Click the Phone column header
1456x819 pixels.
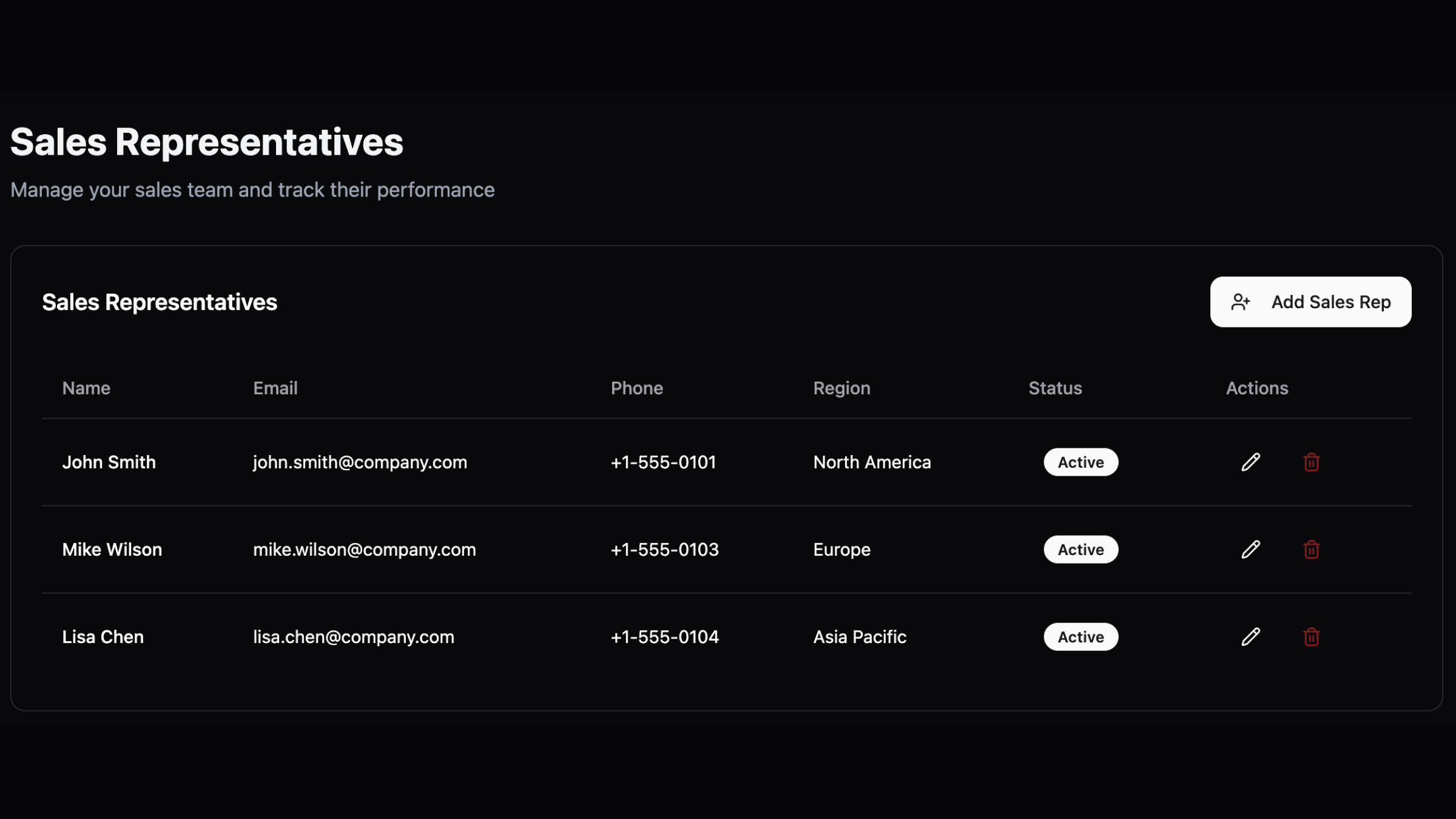click(x=636, y=388)
